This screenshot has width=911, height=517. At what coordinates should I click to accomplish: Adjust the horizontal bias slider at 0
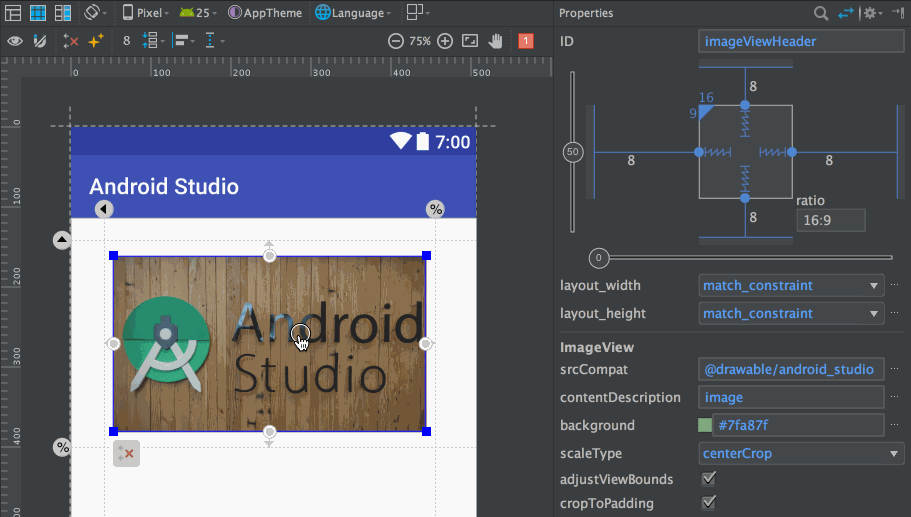tap(599, 258)
